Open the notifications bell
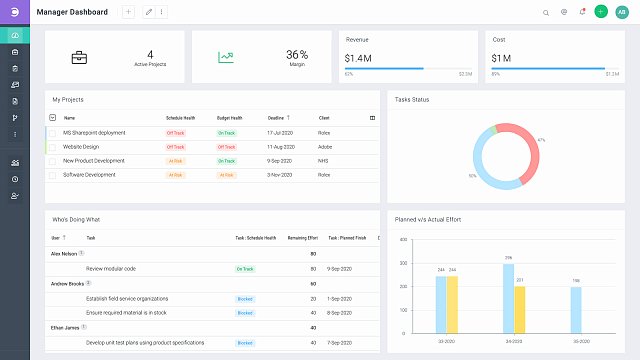Viewport: 640px width, 360px height. [582, 12]
